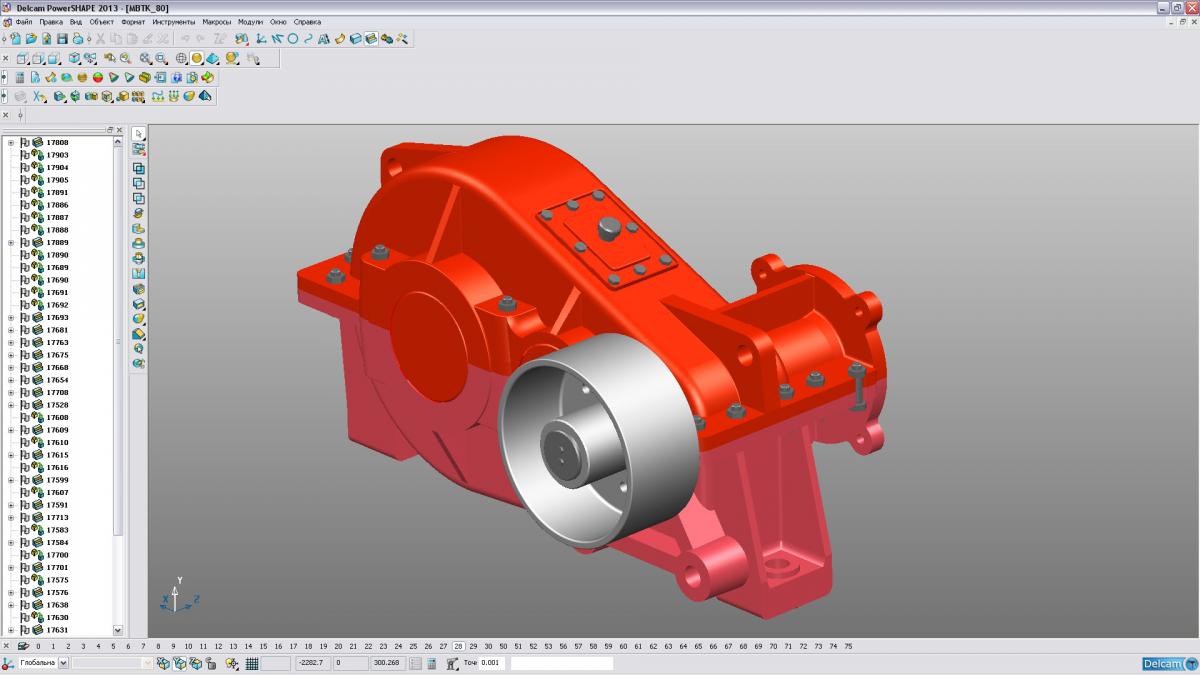Image resolution: width=1200 pixels, height=675 pixels.
Task: Select level 75 in level bar
Action: [x=848, y=646]
